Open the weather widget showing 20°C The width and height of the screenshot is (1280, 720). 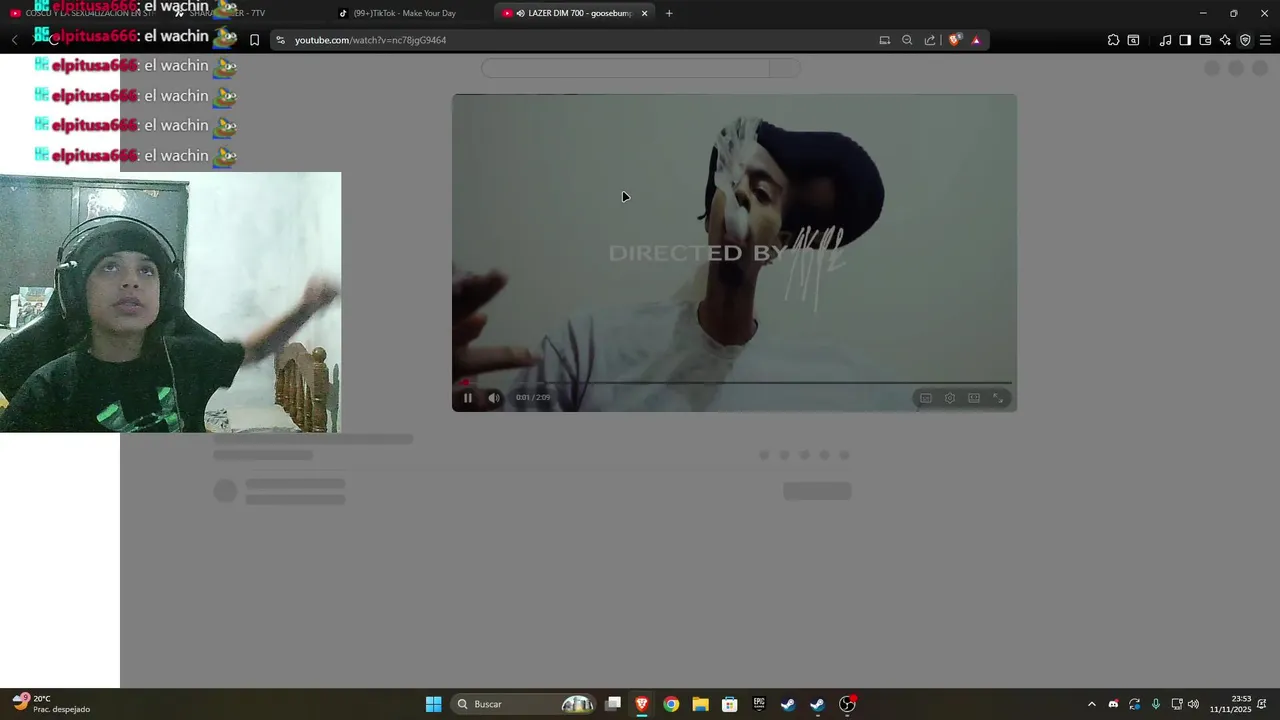tap(52, 704)
